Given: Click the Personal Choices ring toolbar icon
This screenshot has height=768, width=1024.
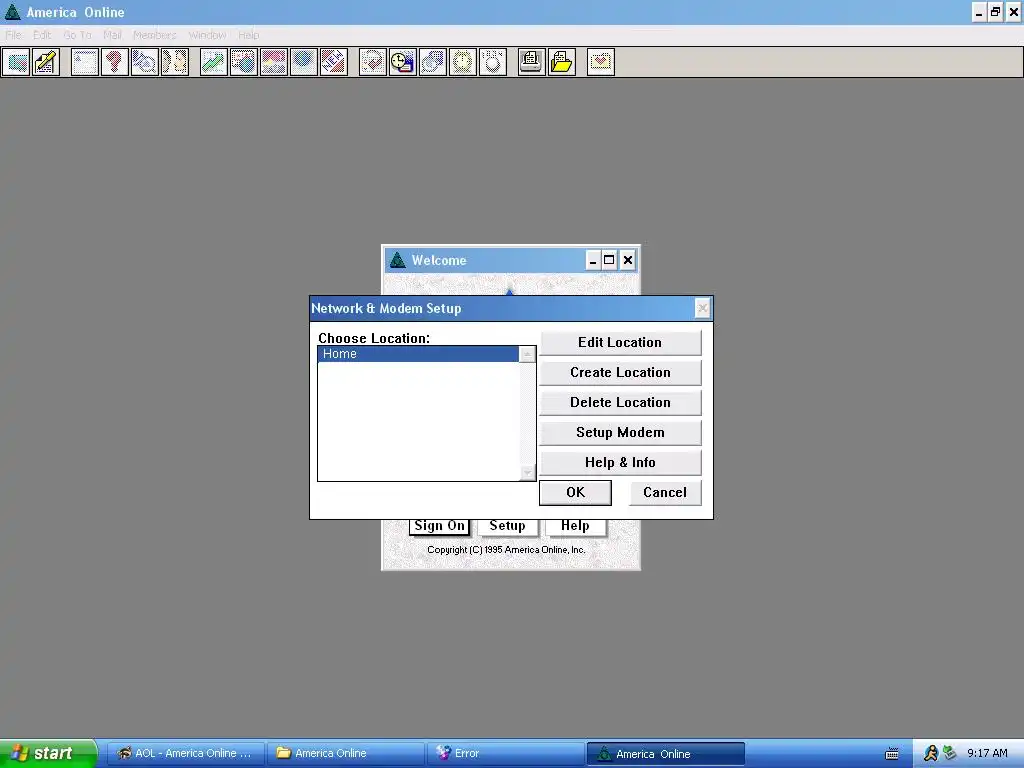Looking at the screenshot, I should (493, 62).
